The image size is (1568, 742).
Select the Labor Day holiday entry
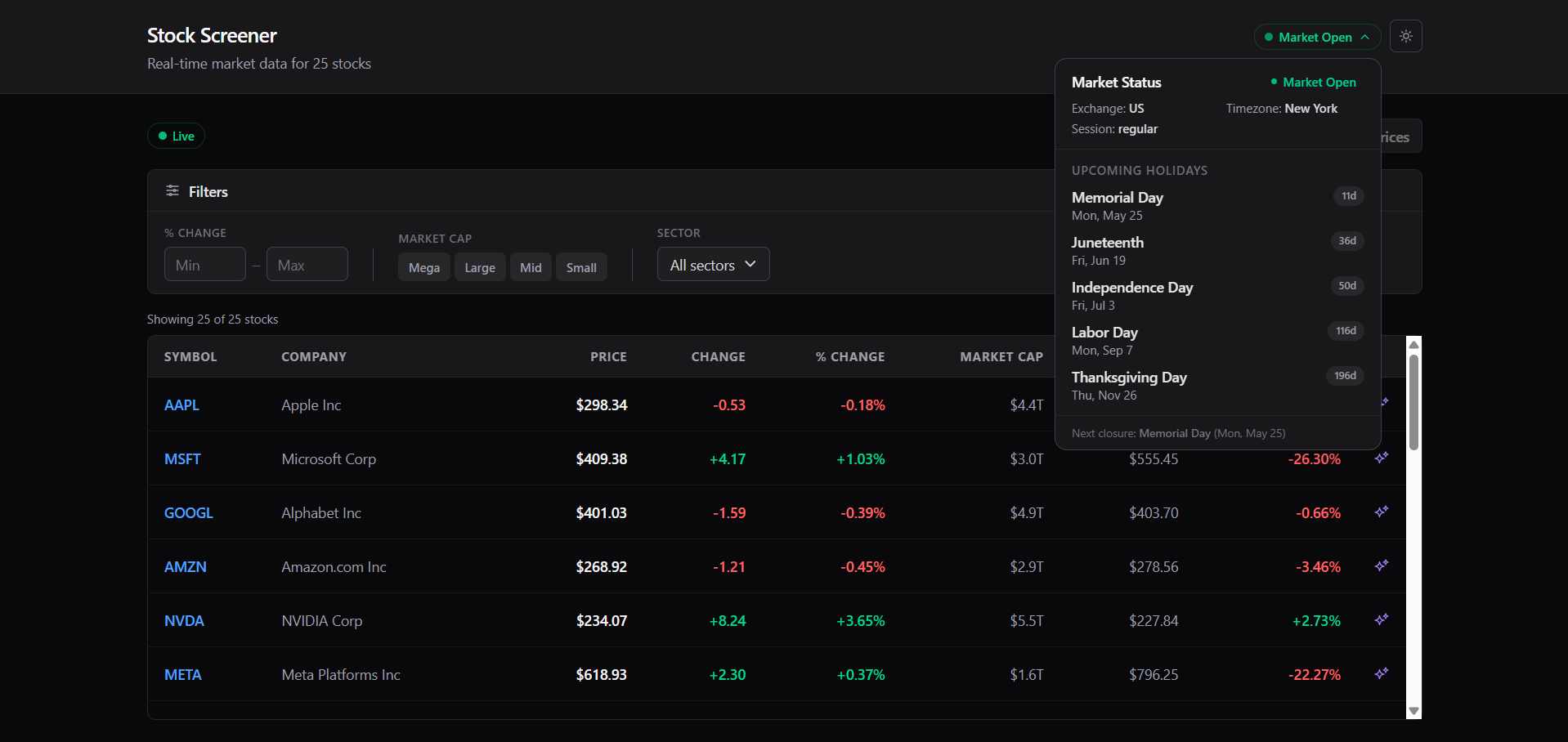point(1217,341)
